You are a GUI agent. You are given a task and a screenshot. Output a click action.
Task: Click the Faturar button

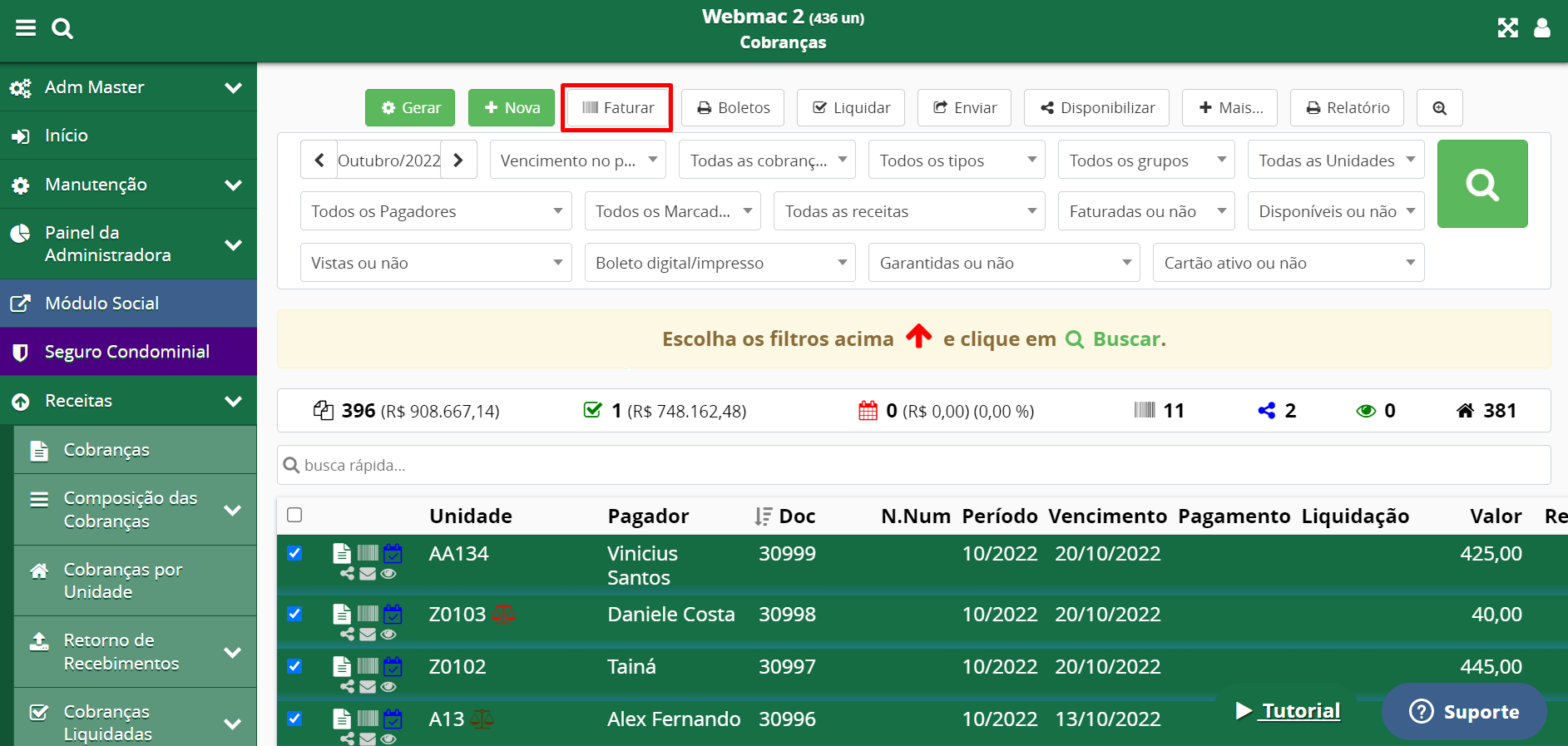click(x=617, y=107)
